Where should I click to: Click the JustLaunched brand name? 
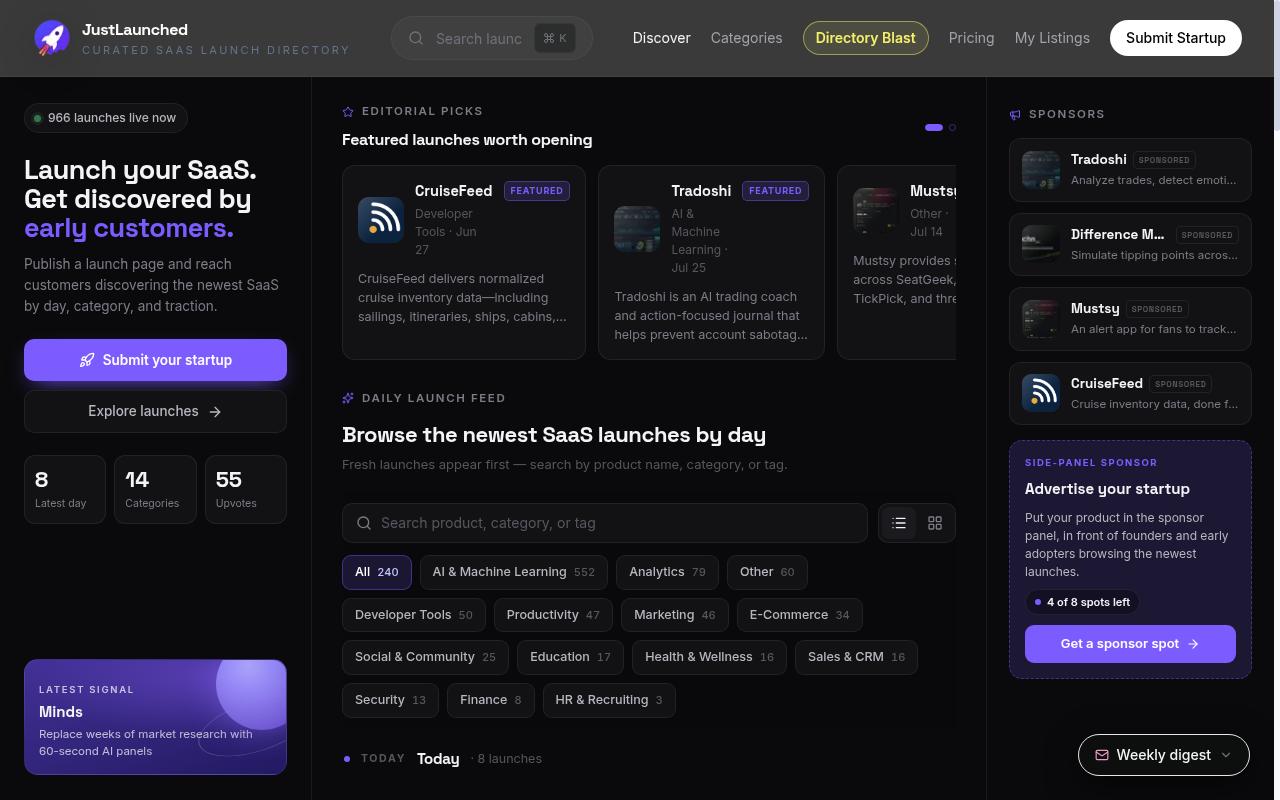tap(135, 30)
